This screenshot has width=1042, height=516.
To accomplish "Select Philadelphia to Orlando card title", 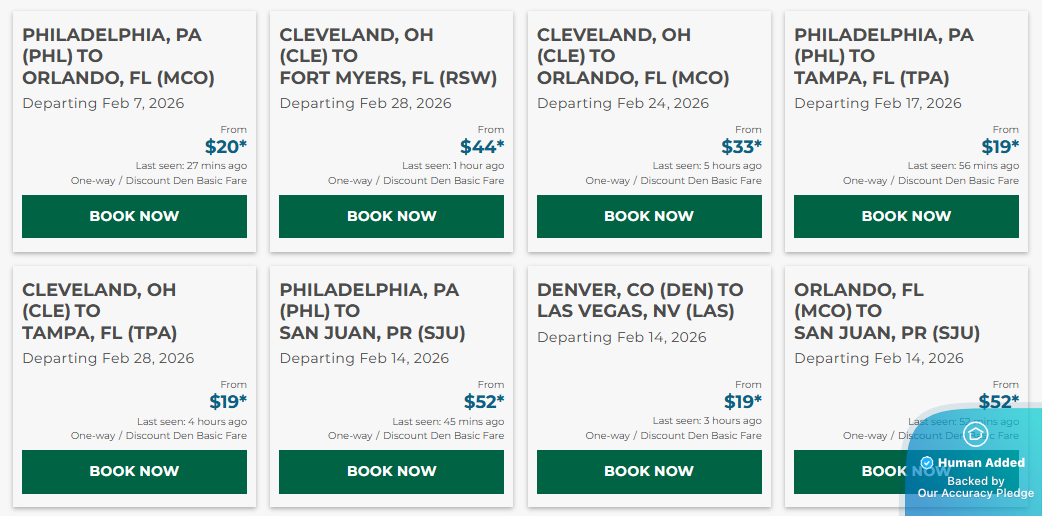I will 118,56.
